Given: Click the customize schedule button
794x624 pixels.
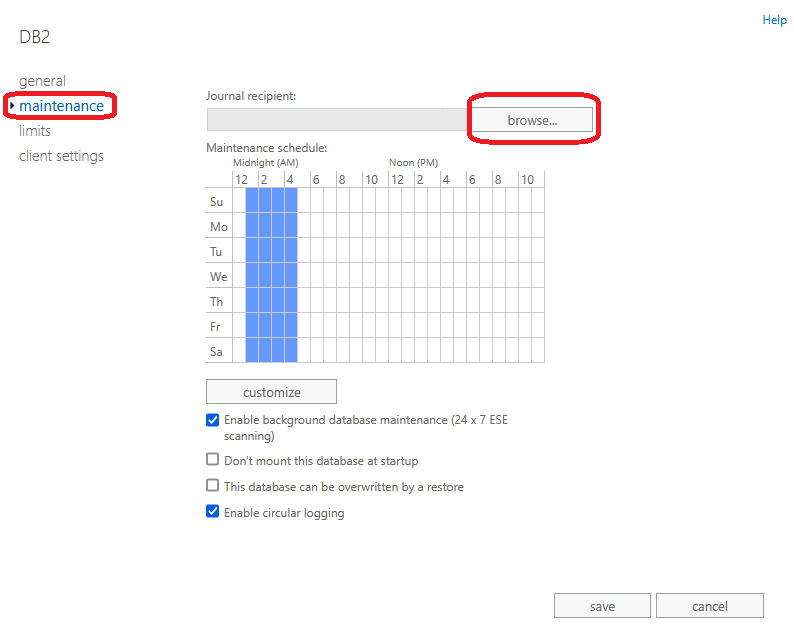Looking at the screenshot, I should pyautogui.click(x=271, y=392).
